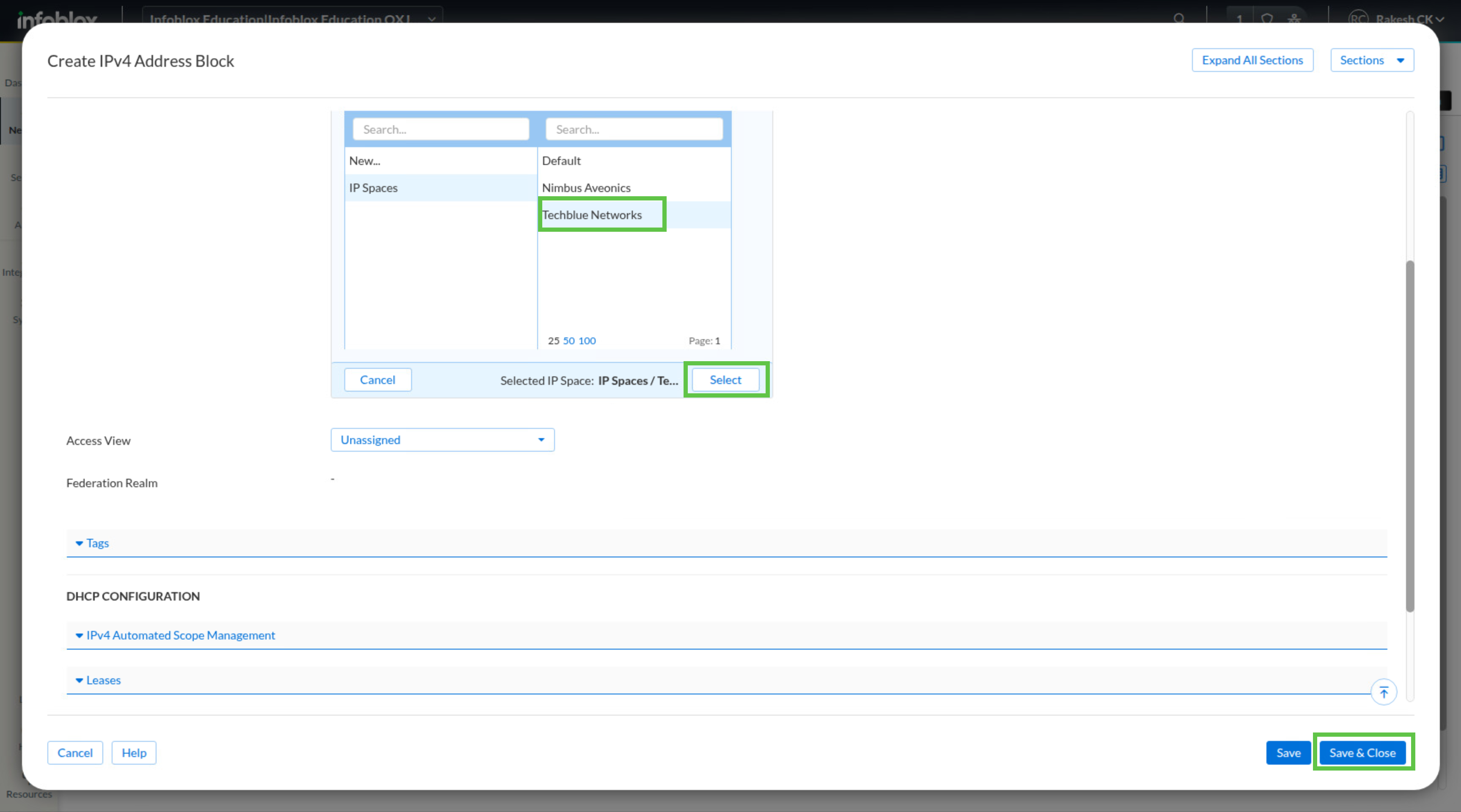Click the Save button
Viewport: 1461px width, 812px height.
click(1288, 753)
